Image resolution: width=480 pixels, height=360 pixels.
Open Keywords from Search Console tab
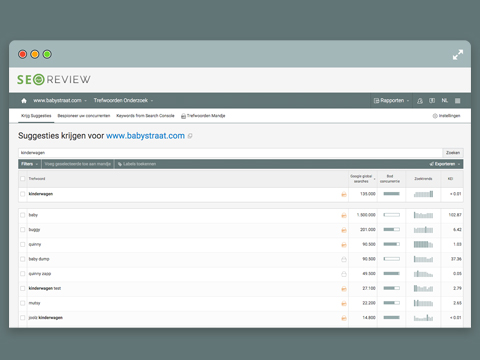click(145, 116)
